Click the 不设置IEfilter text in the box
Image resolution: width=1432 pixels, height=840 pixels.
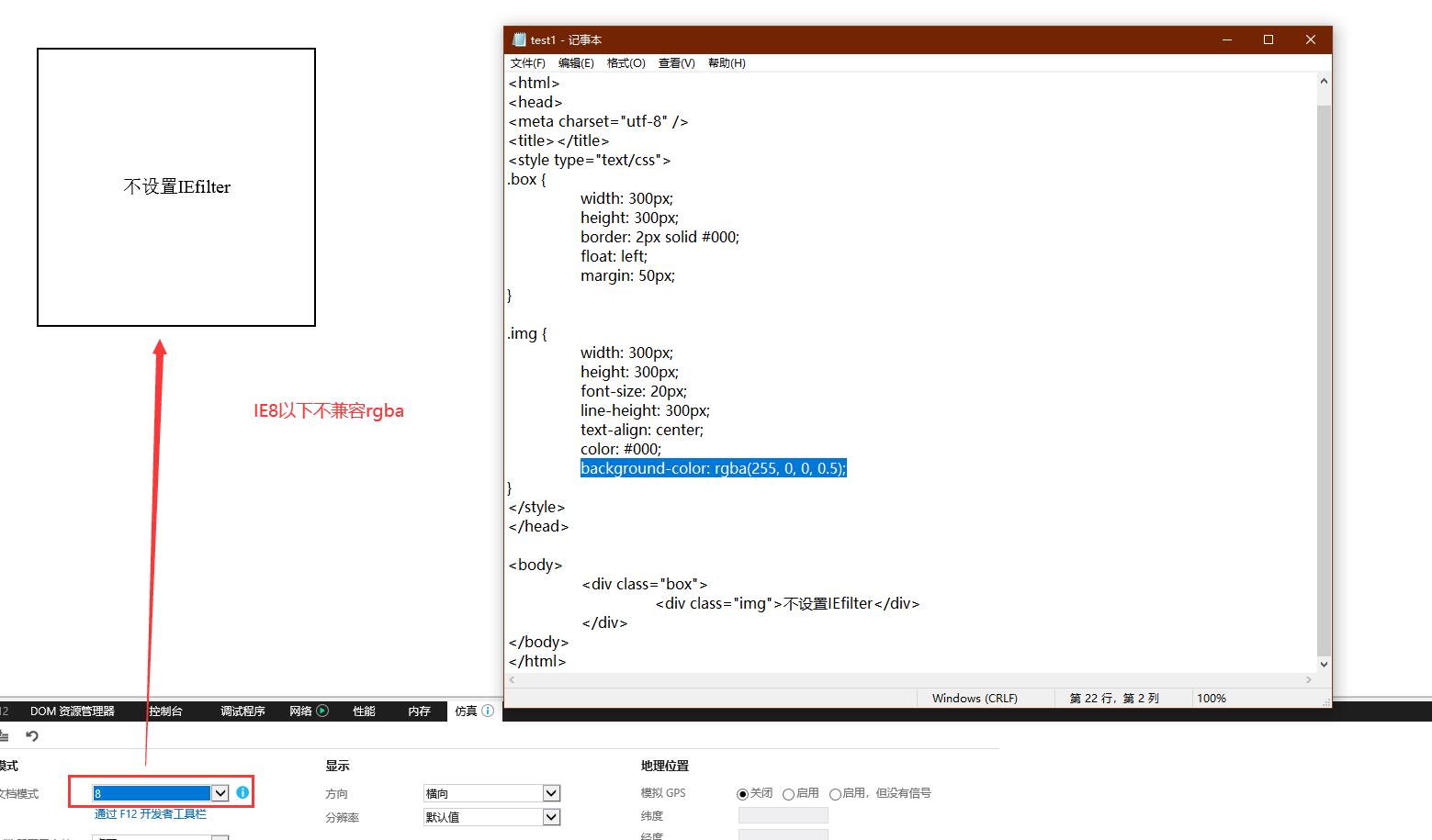[177, 187]
